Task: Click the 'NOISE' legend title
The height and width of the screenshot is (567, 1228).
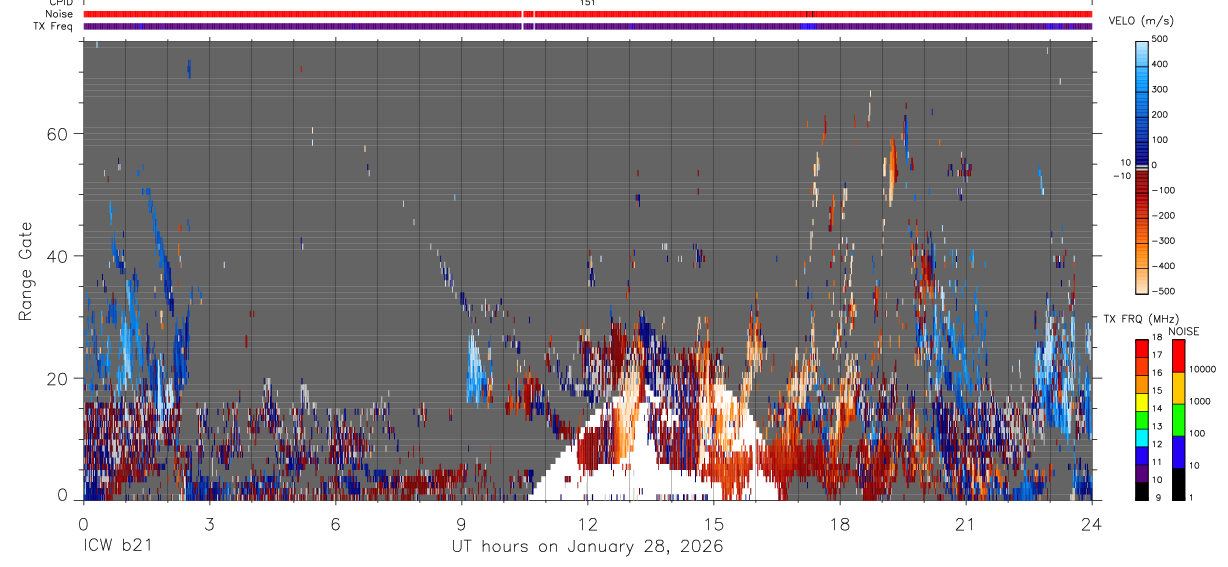Action: click(1184, 331)
